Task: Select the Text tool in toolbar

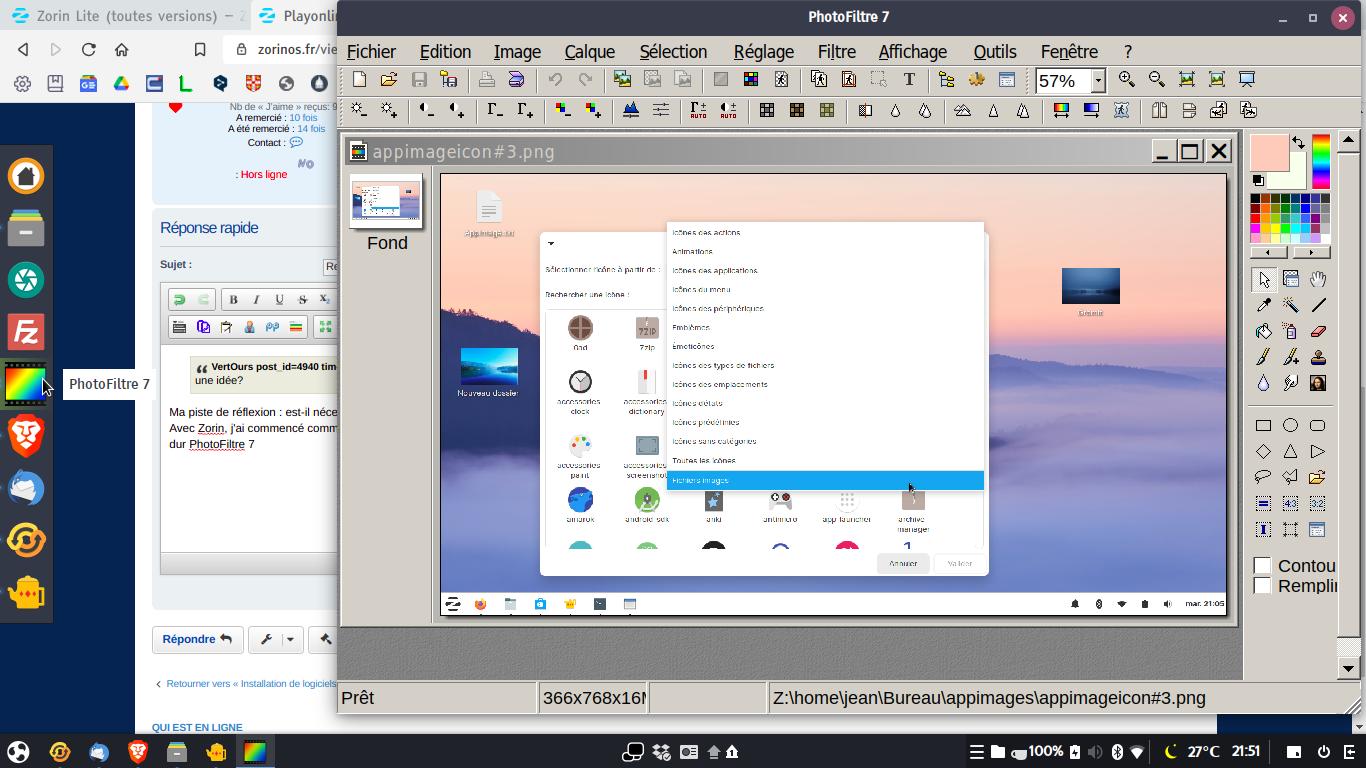Action: tap(909, 80)
